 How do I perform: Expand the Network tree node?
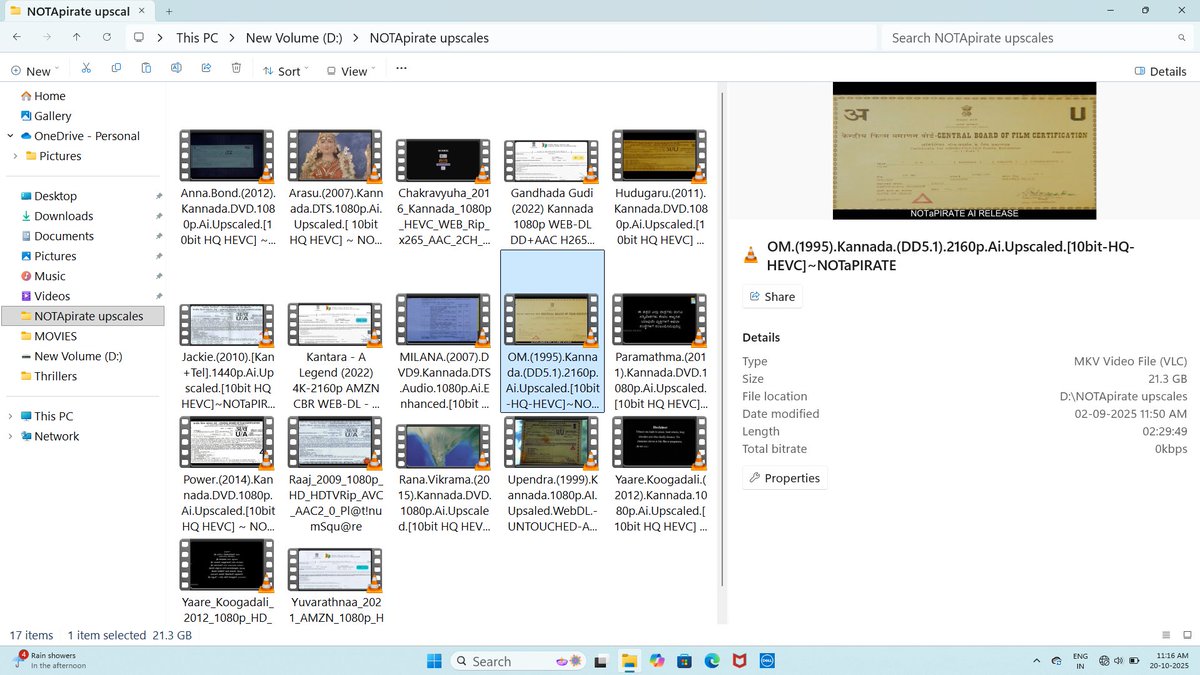click(x=11, y=436)
